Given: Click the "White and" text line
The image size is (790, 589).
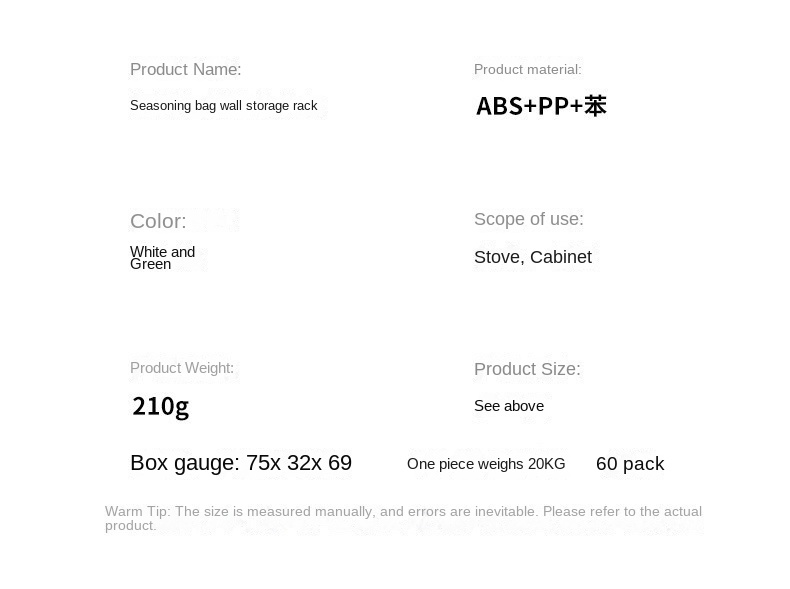Looking at the screenshot, I should [x=162, y=251].
